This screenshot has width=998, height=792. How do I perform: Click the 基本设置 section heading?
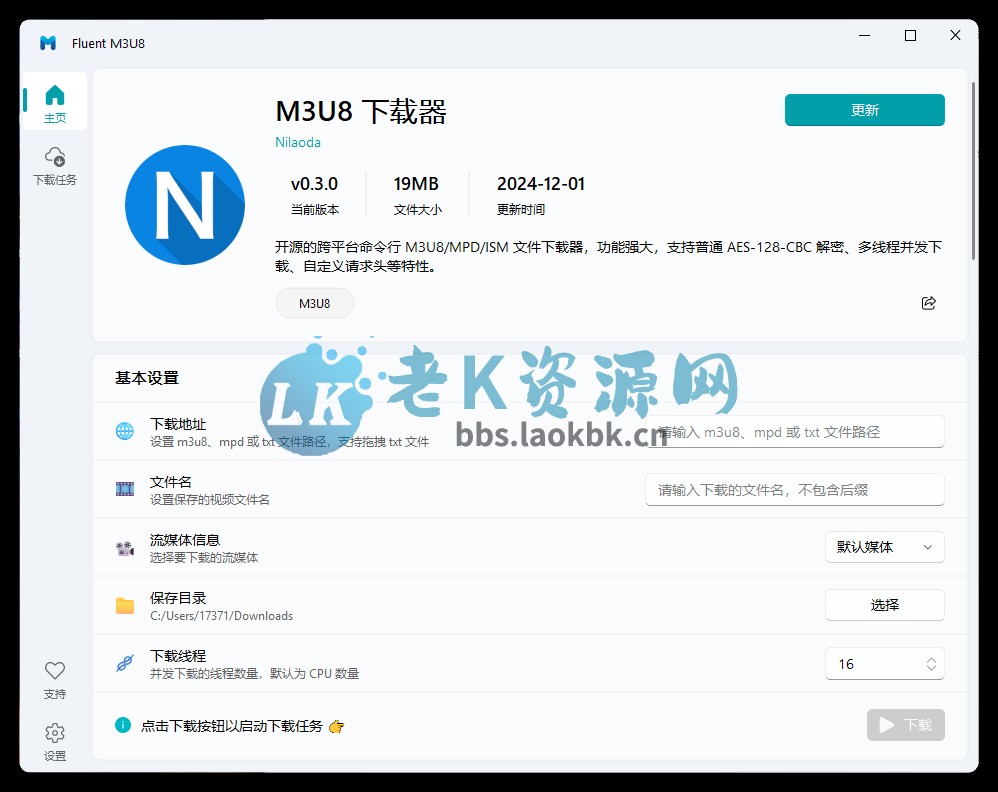[x=147, y=378]
